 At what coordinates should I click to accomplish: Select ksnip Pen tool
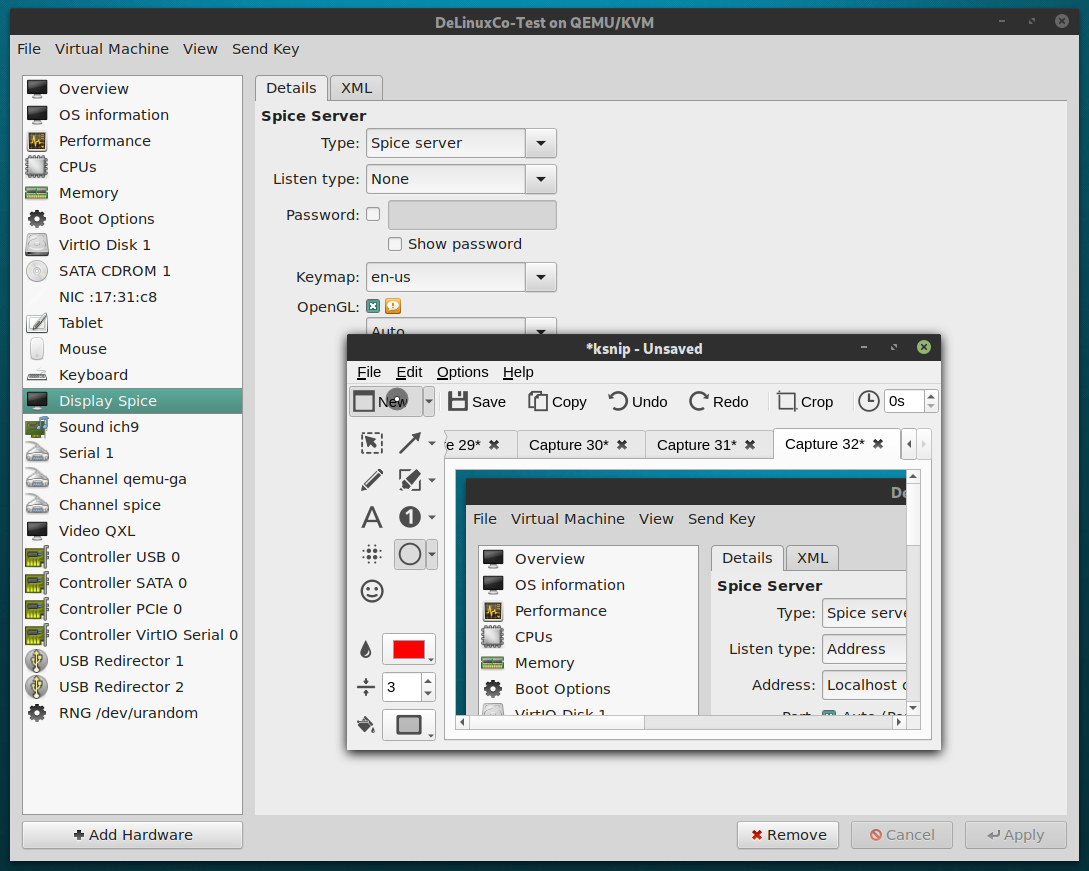(x=372, y=479)
